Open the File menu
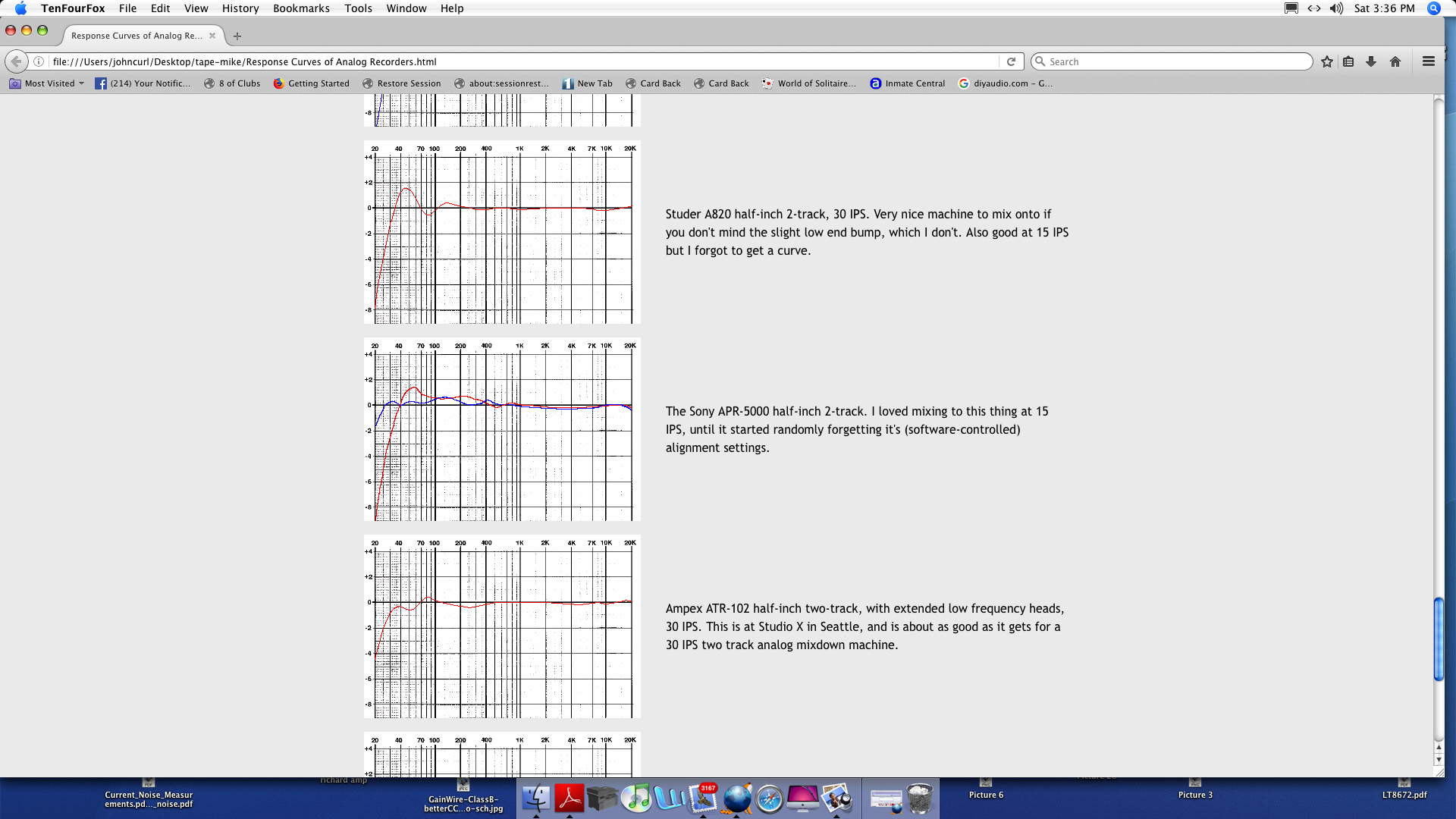 tap(127, 8)
